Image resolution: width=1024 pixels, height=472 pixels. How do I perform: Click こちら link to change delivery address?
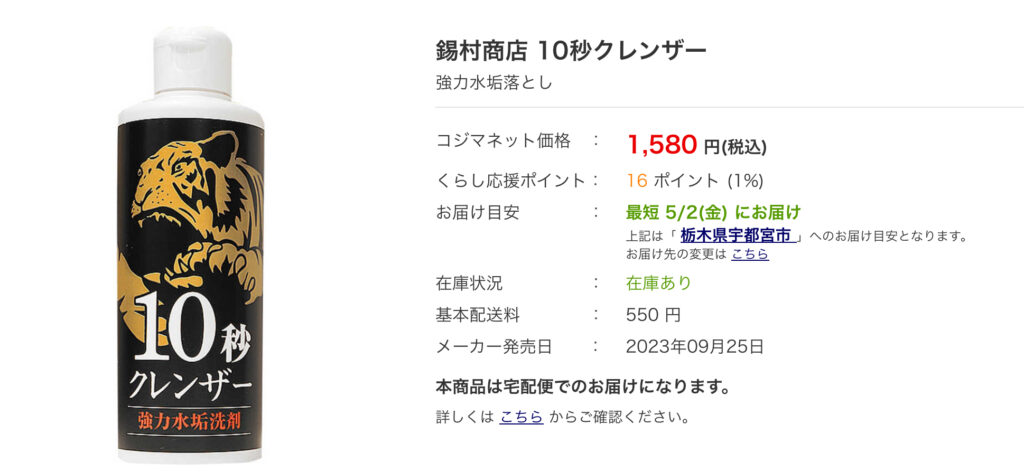[x=750, y=254]
